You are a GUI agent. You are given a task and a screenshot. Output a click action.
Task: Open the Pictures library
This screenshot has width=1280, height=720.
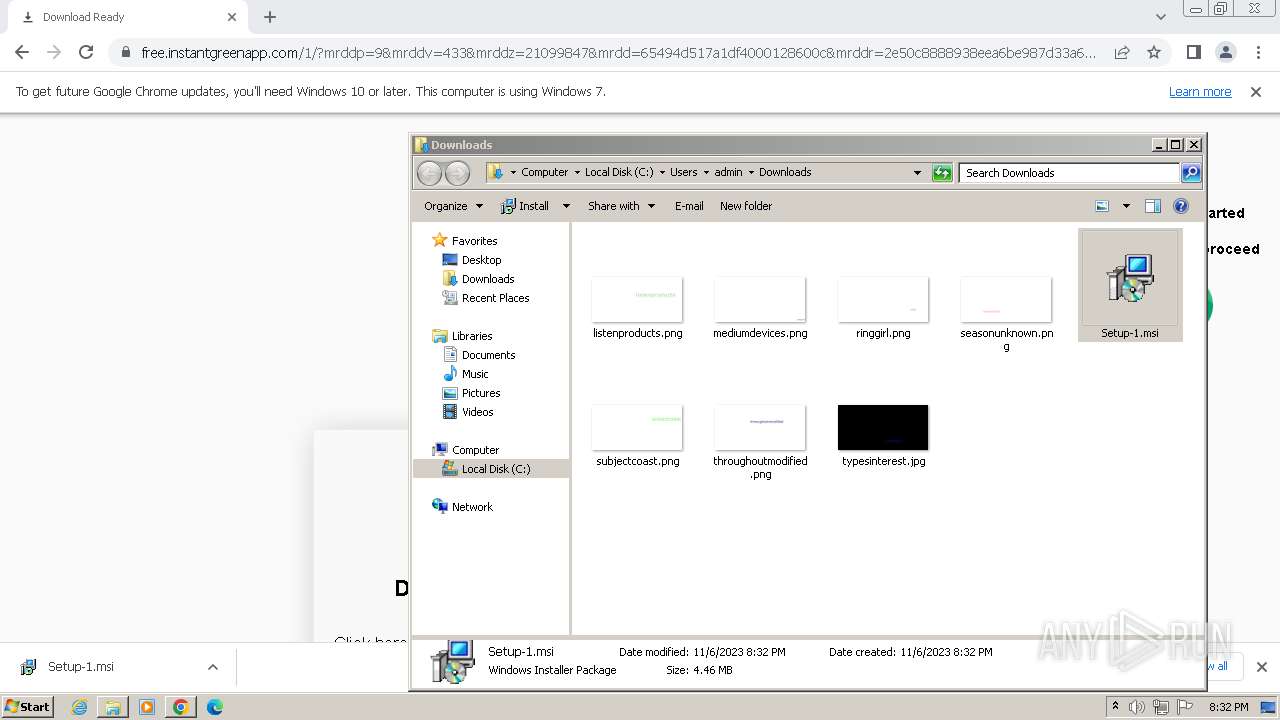[x=481, y=393]
